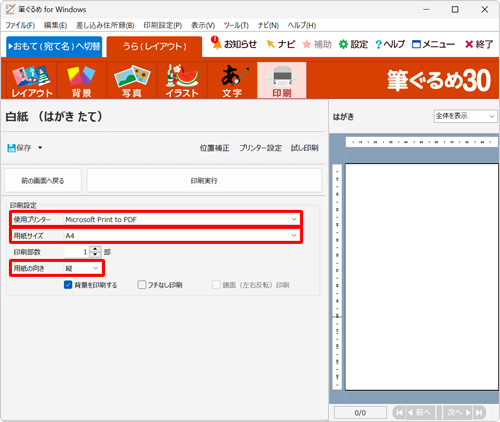Toggle 鏡面（左右反転）印刷 checkbox
This screenshot has width=500, height=422.
(x=216, y=285)
